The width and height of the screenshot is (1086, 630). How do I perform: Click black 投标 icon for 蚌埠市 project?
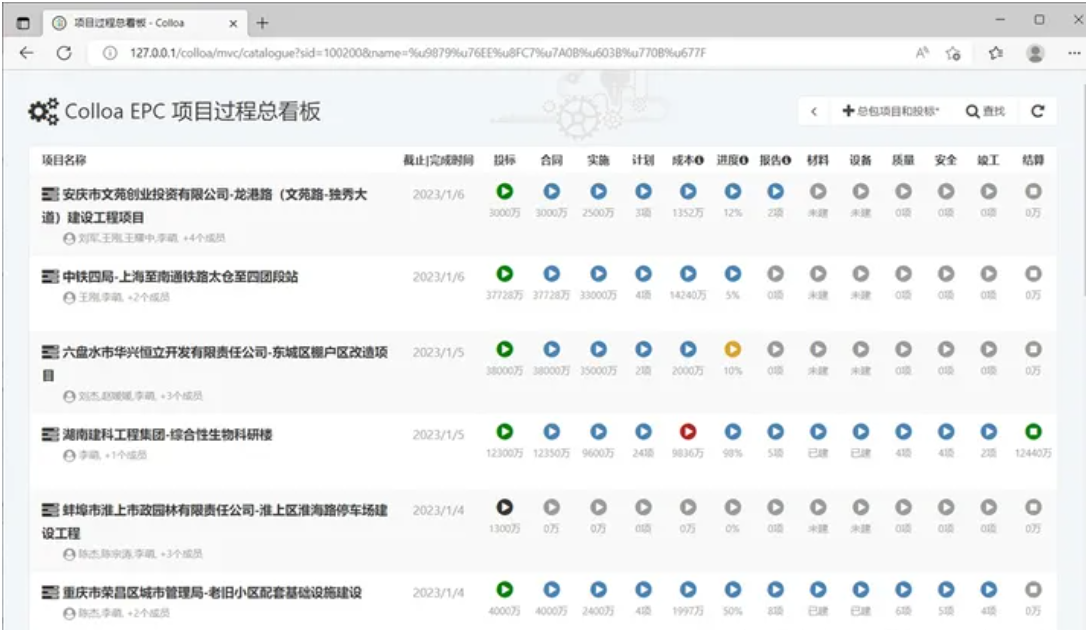(x=505, y=507)
